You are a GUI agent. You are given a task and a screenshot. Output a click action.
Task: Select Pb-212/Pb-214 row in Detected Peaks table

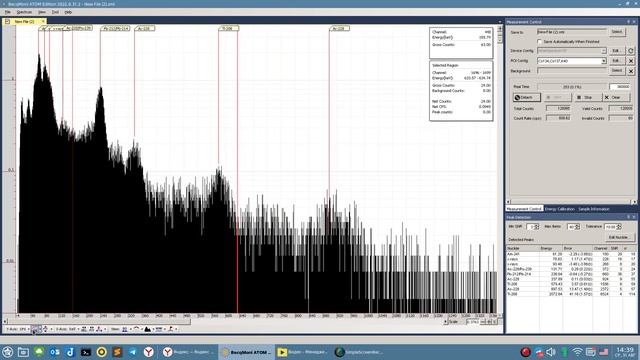click(571, 274)
